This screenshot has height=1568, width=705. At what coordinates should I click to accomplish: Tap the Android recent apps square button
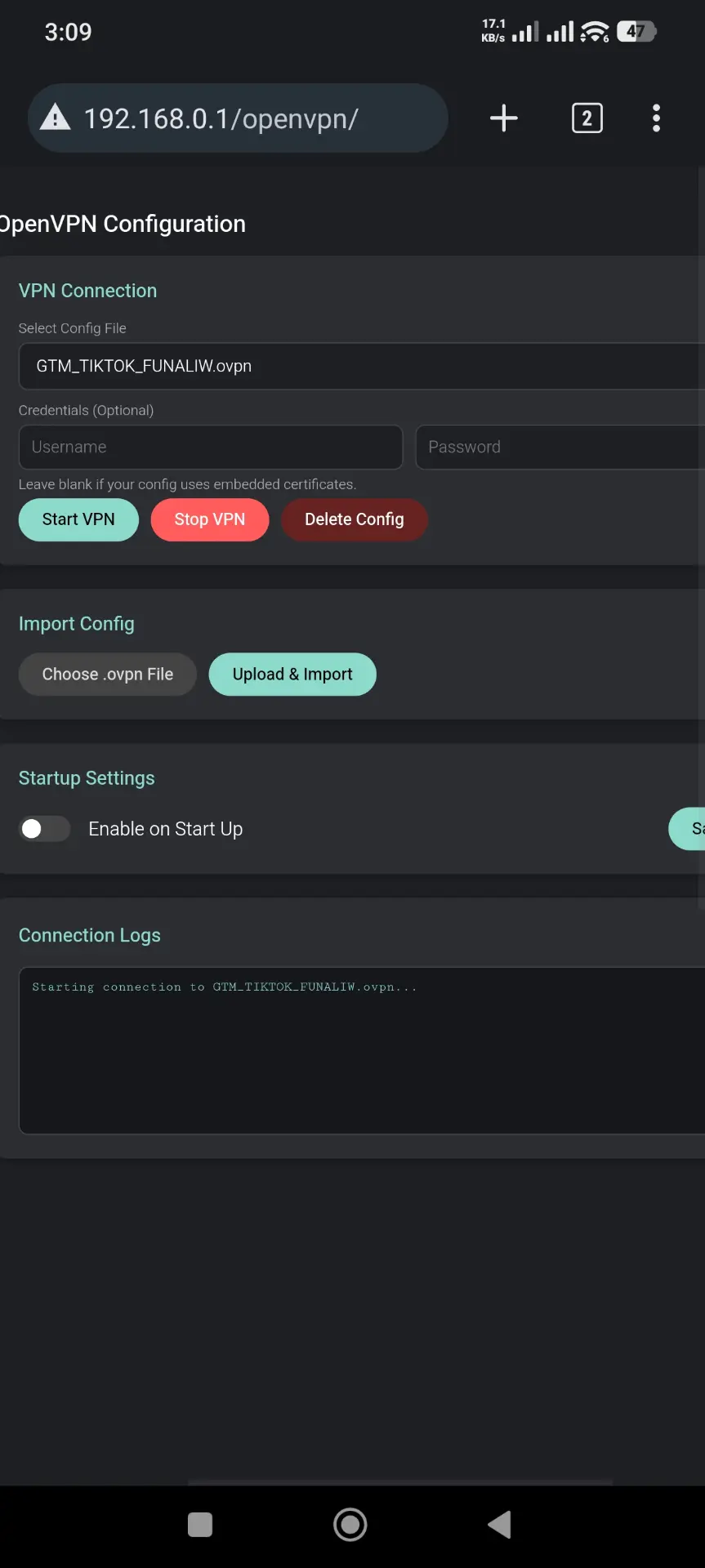coord(200,1525)
